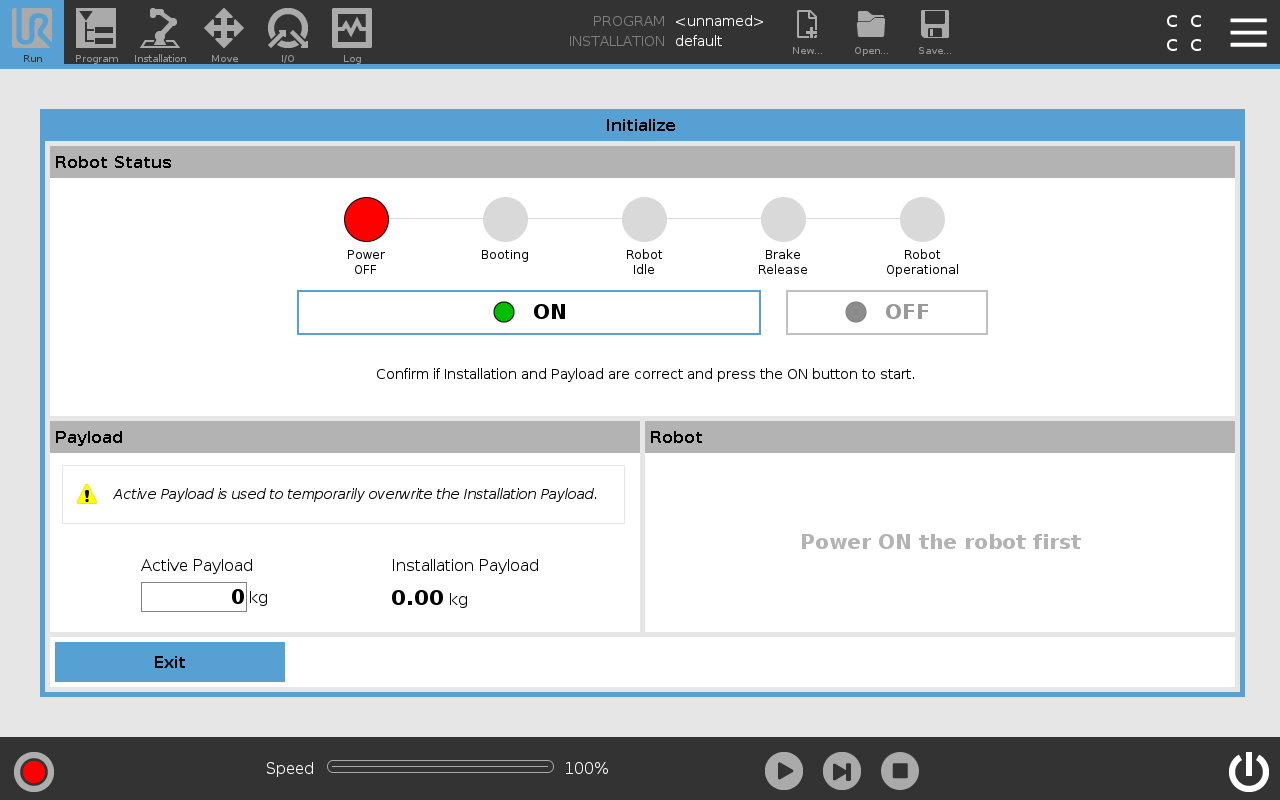Click the Save disk icon
The image size is (1280, 800).
click(934, 32)
